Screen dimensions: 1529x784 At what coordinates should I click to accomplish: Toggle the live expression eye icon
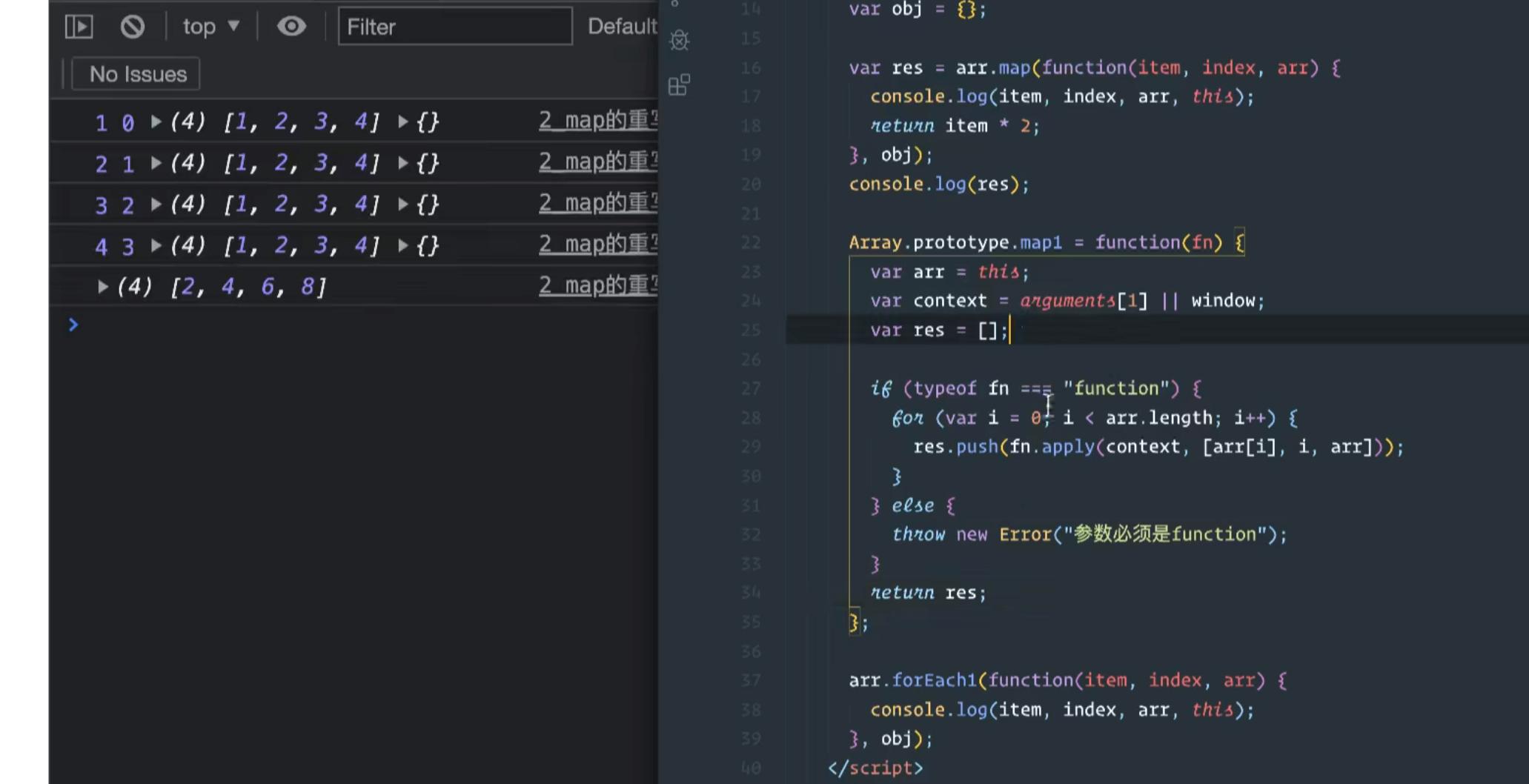coord(291,27)
